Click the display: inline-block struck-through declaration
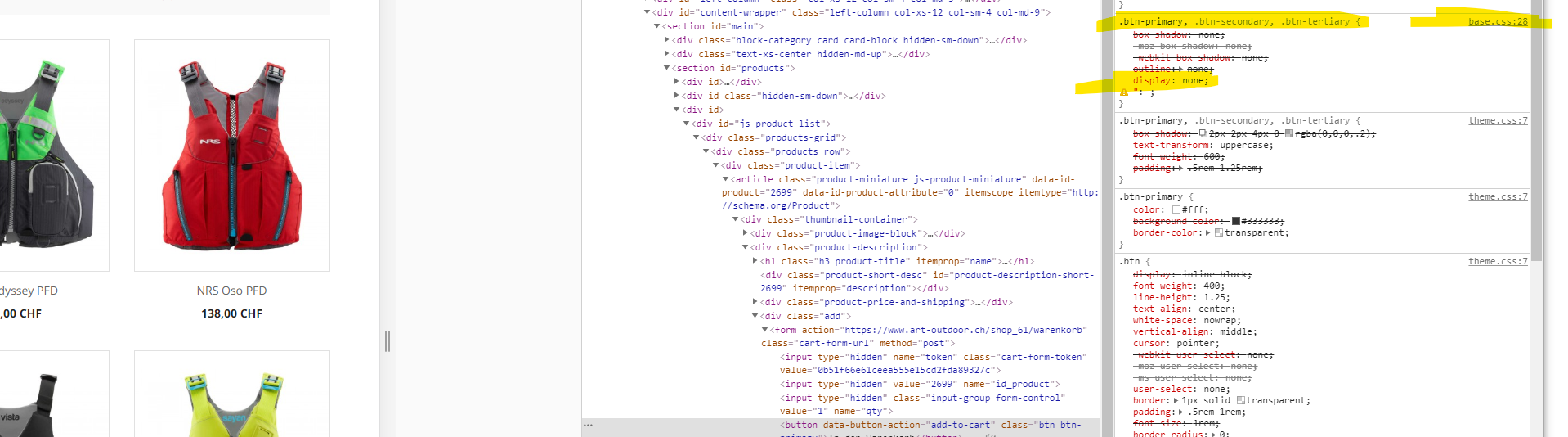Viewport: 1568px width, 437px height. [1192, 274]
